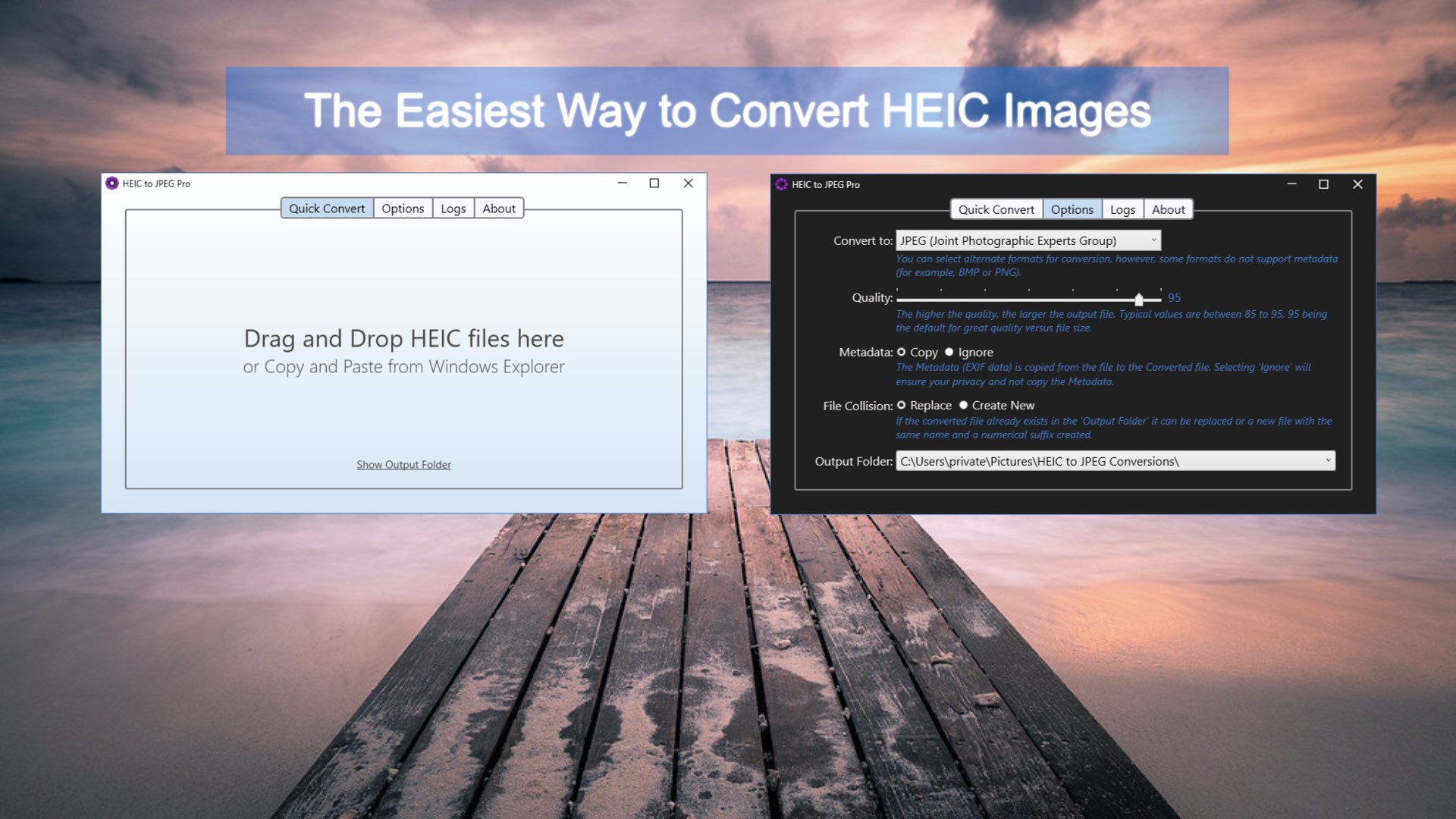Open the Logs tab in dark window
This screenshot has width=1456, height=819.
point(1122,209)
